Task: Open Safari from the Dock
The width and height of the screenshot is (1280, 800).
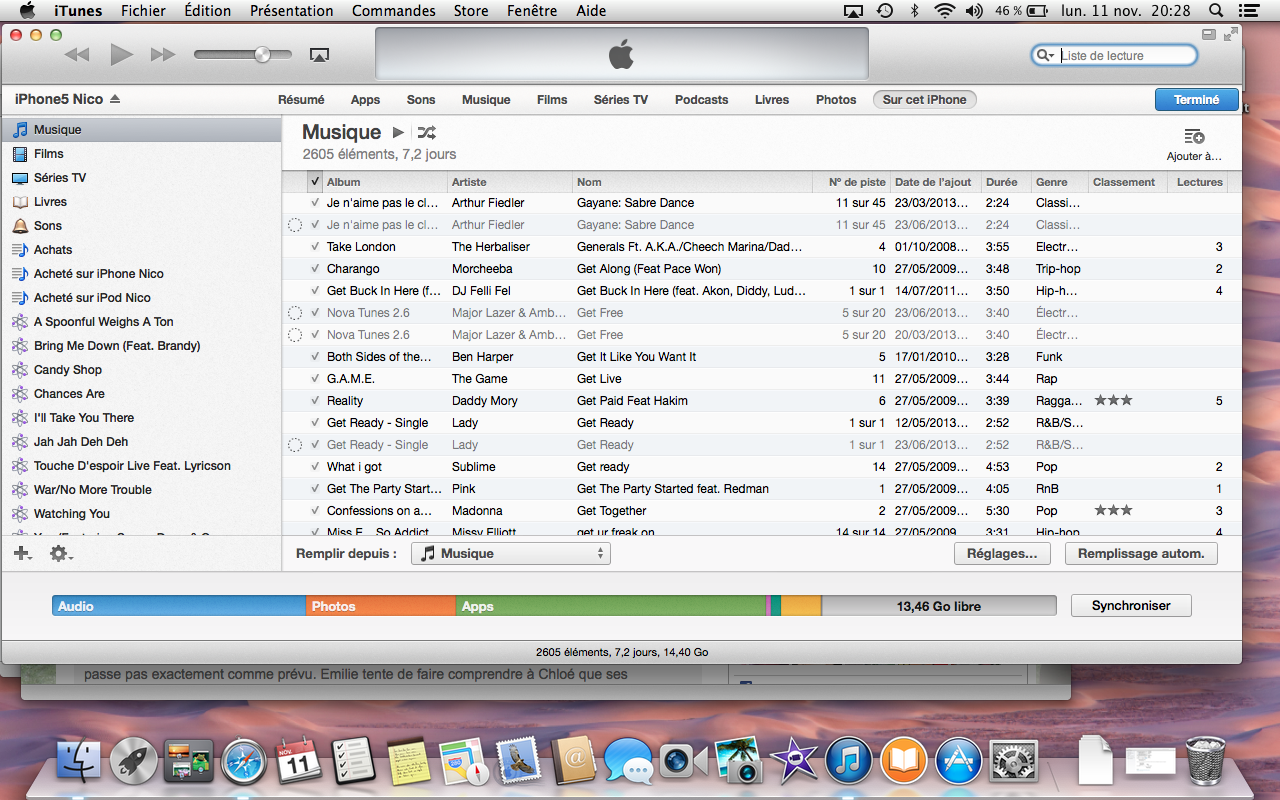Action: [244, 762]
